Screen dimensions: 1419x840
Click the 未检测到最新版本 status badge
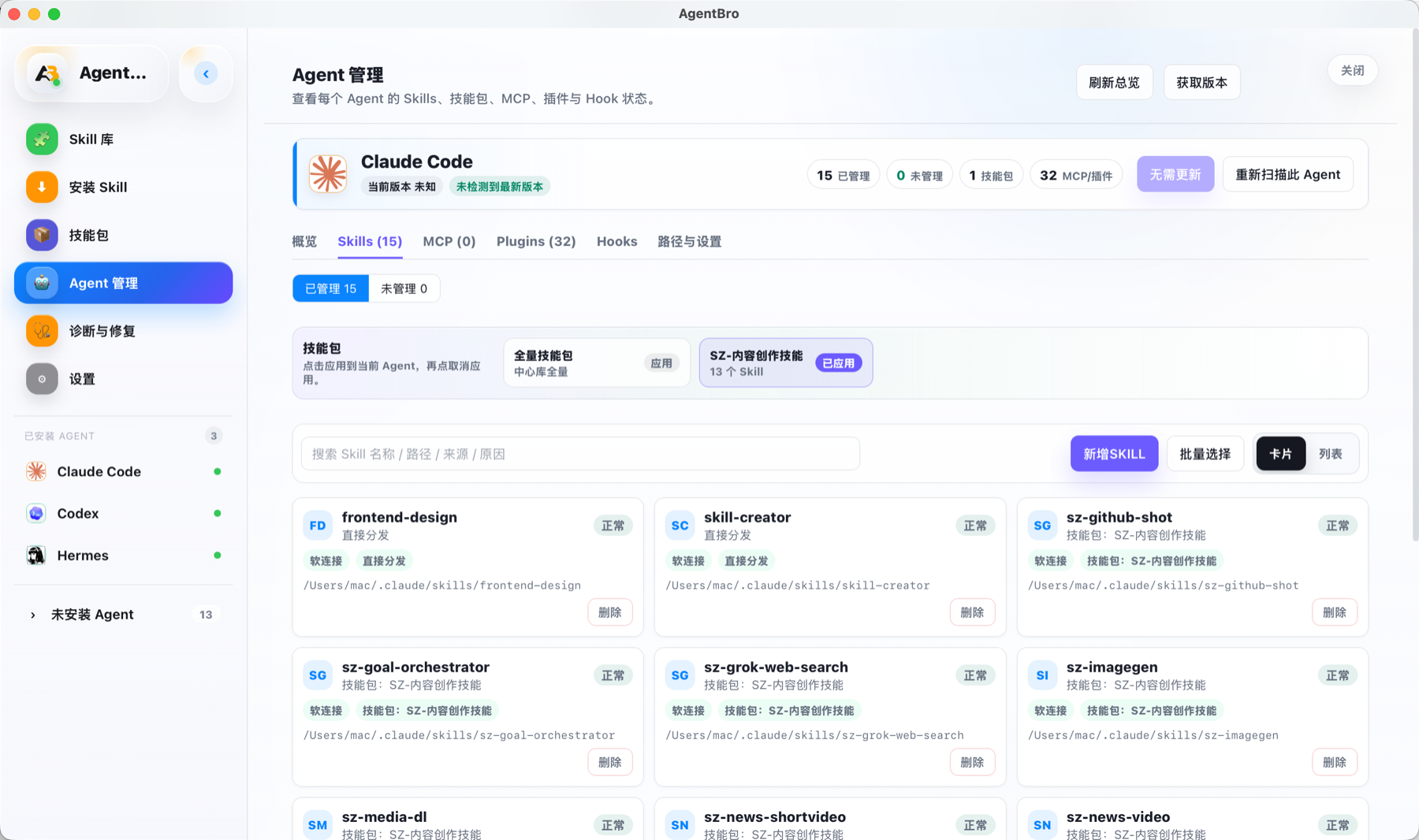(x=499, y=187)
